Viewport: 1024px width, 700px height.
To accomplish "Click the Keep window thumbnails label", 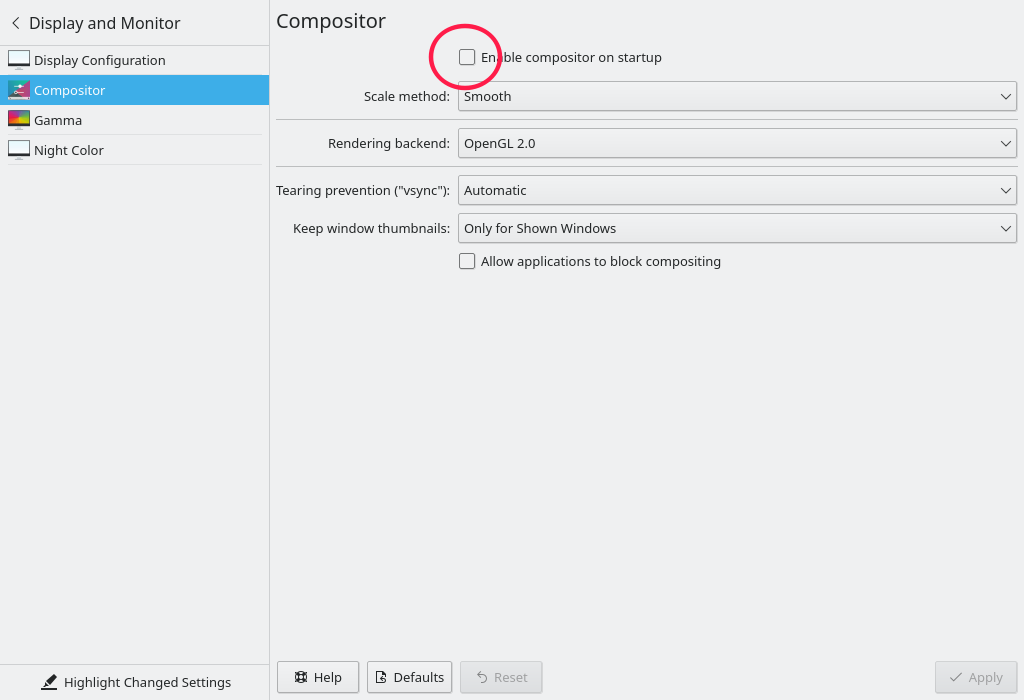I will (372, 229).
